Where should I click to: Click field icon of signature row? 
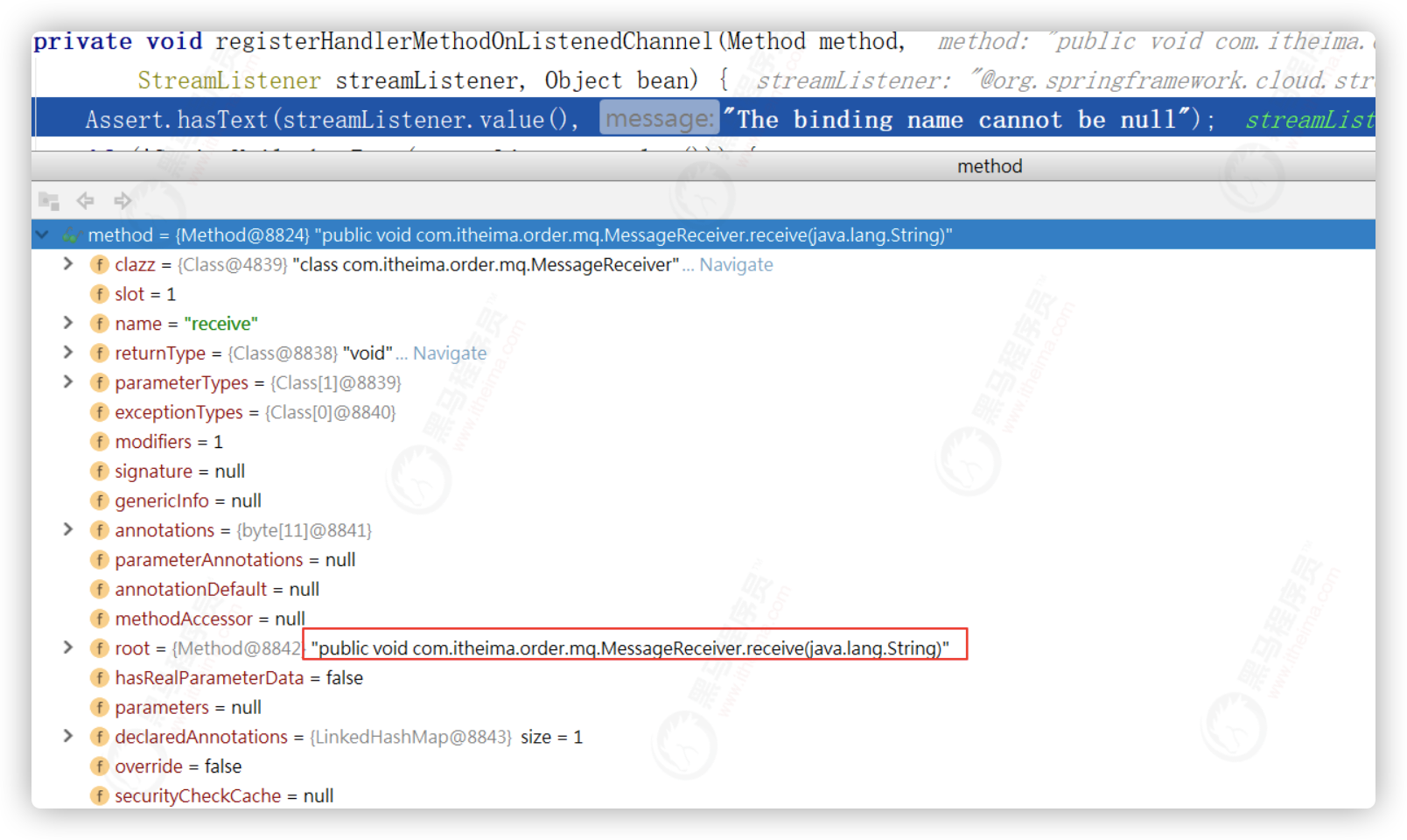click(100, 471)
